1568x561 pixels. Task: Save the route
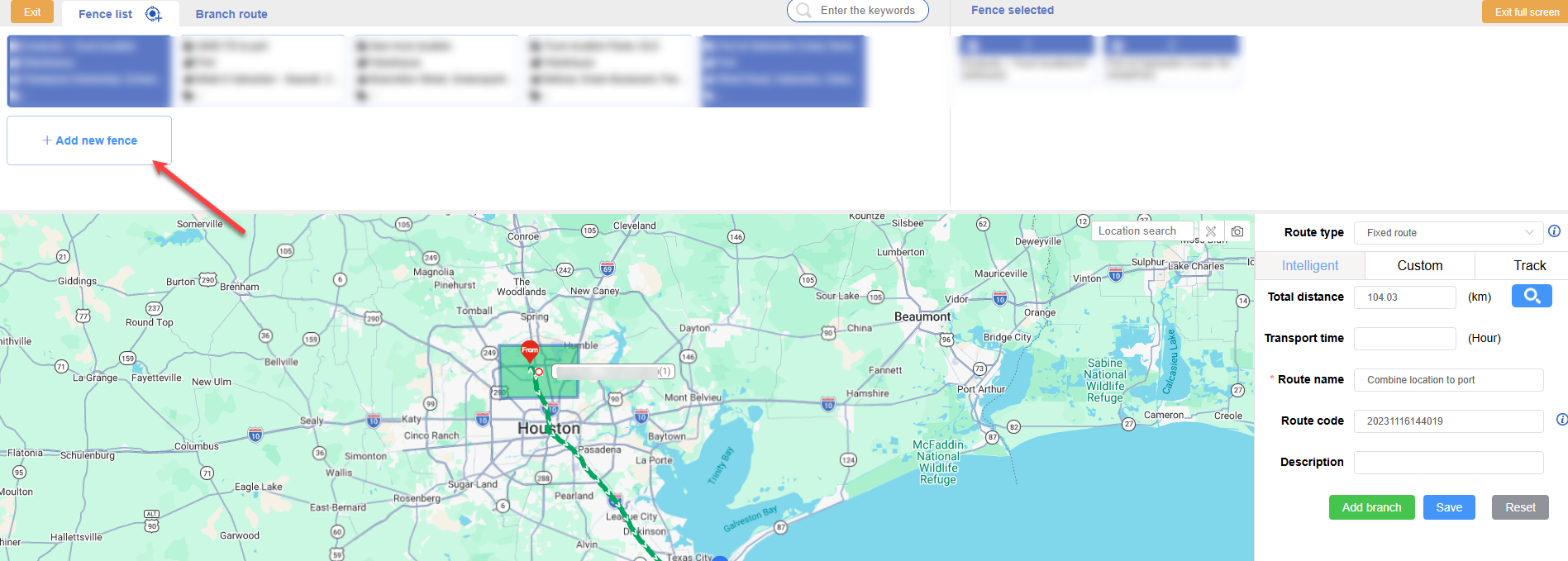click(x=1448, y=507)
